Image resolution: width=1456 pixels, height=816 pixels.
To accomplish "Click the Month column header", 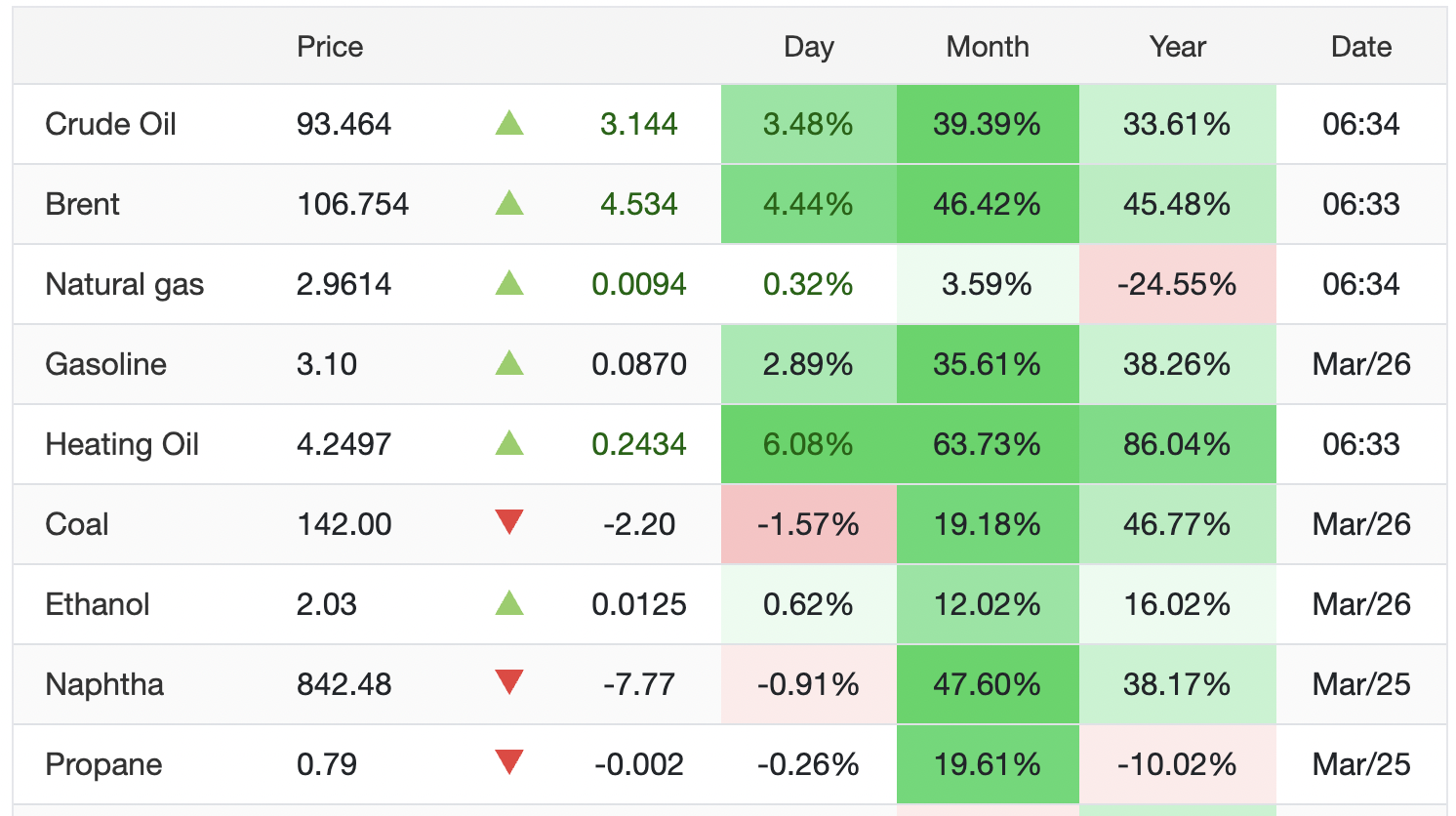I will coord(988,47).
